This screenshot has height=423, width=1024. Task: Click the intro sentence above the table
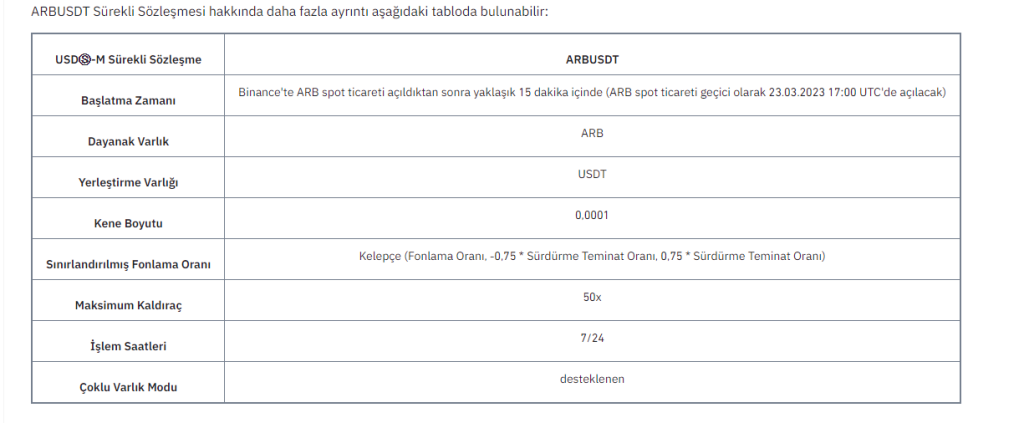pos(290,11)
